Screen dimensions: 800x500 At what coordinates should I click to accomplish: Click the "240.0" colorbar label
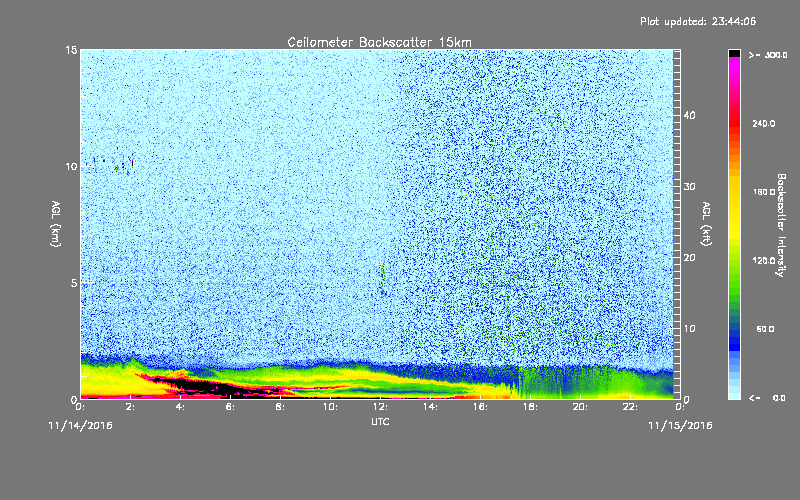(x=764, y=124)
